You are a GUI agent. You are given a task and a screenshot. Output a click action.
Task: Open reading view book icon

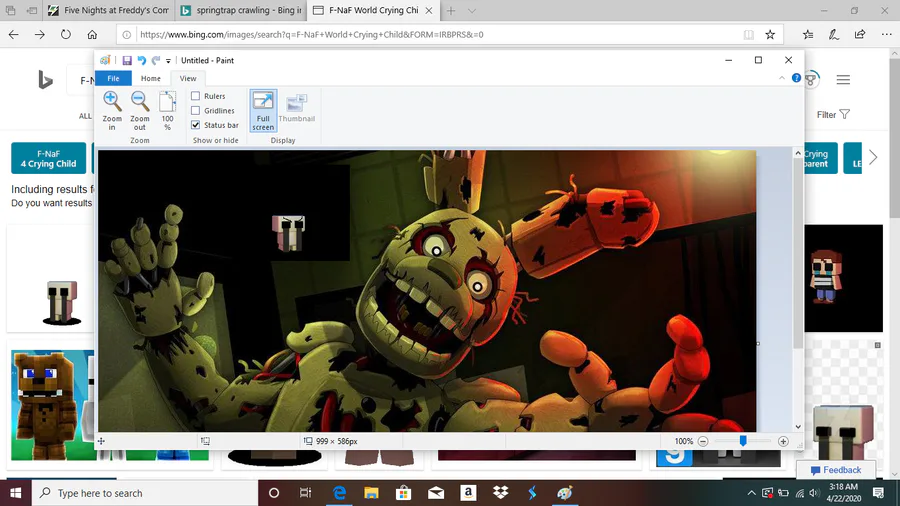pyautogui.click(x=748, y=34)
